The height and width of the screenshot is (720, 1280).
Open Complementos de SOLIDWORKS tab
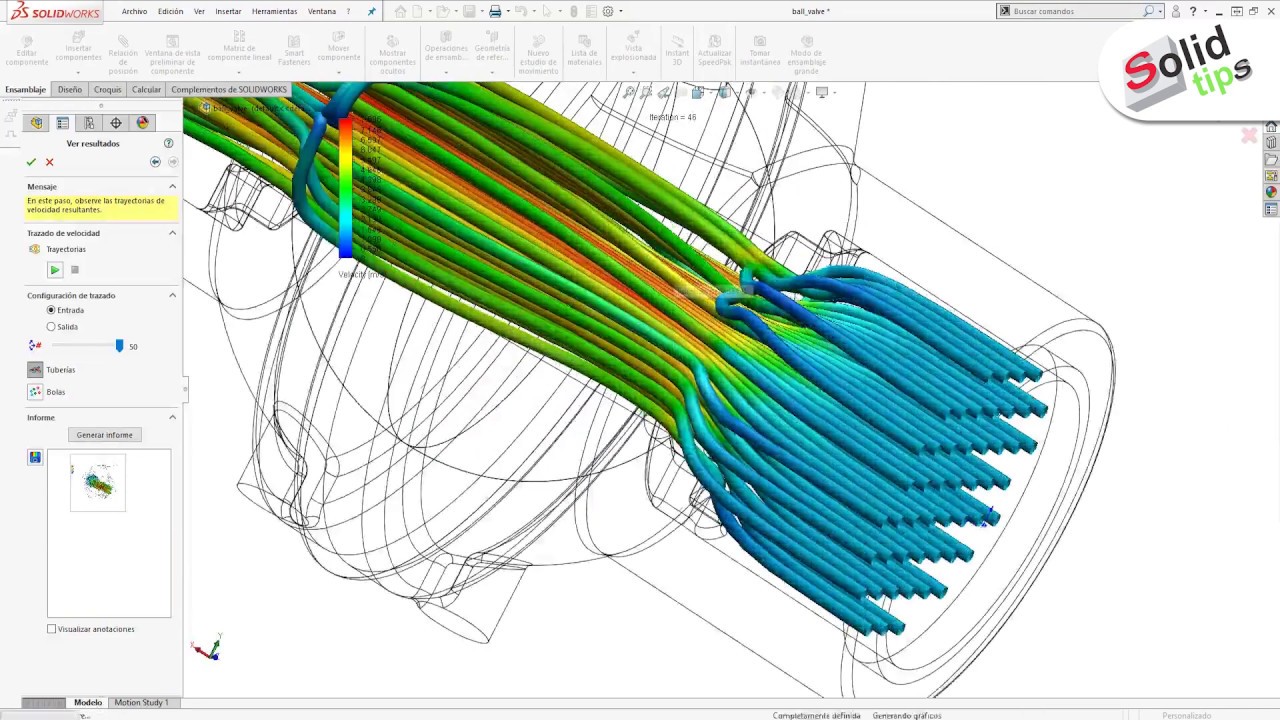point(229,89)
